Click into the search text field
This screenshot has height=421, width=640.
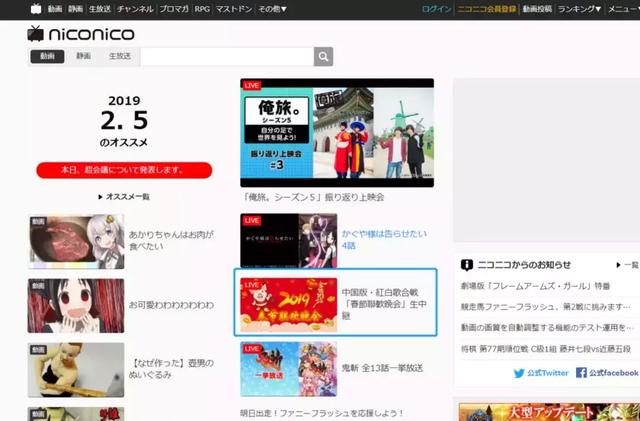227,56
